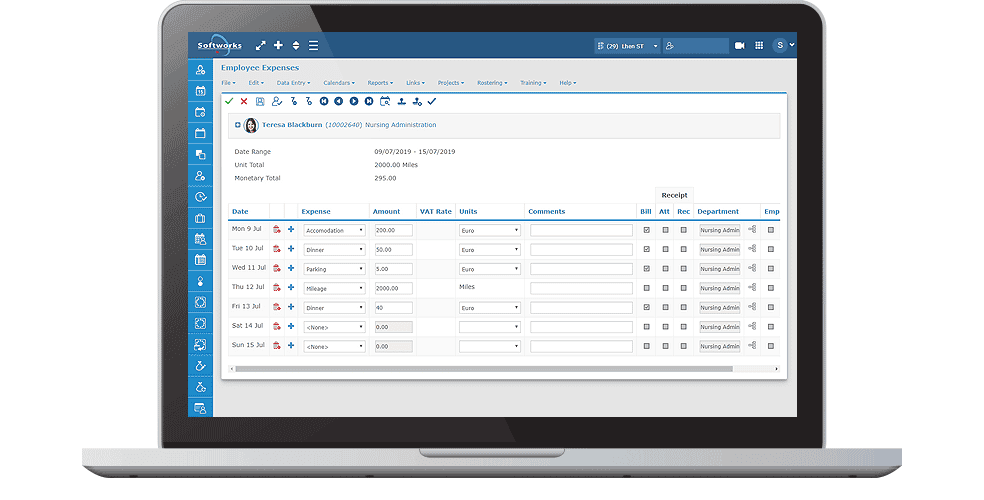This screenshot has width=984, height=500.
Task: Open the (29) Uen ST header dropdown
Action: [627, 46]
